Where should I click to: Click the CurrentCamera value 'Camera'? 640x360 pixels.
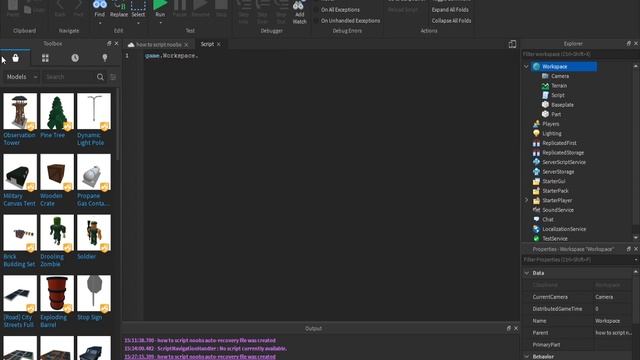coord(604,297)
